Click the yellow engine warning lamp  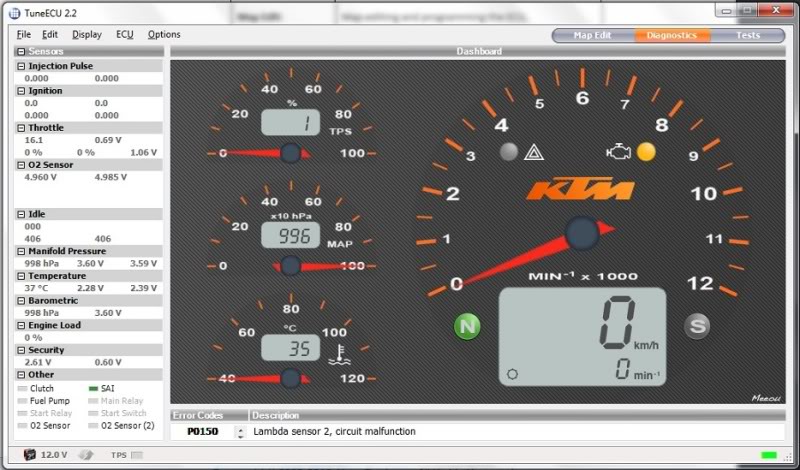646,152
